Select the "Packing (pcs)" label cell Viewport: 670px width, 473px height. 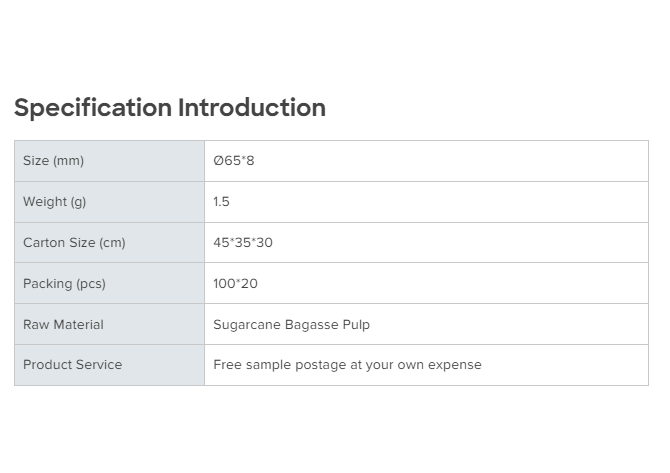[x=64, y=284]
